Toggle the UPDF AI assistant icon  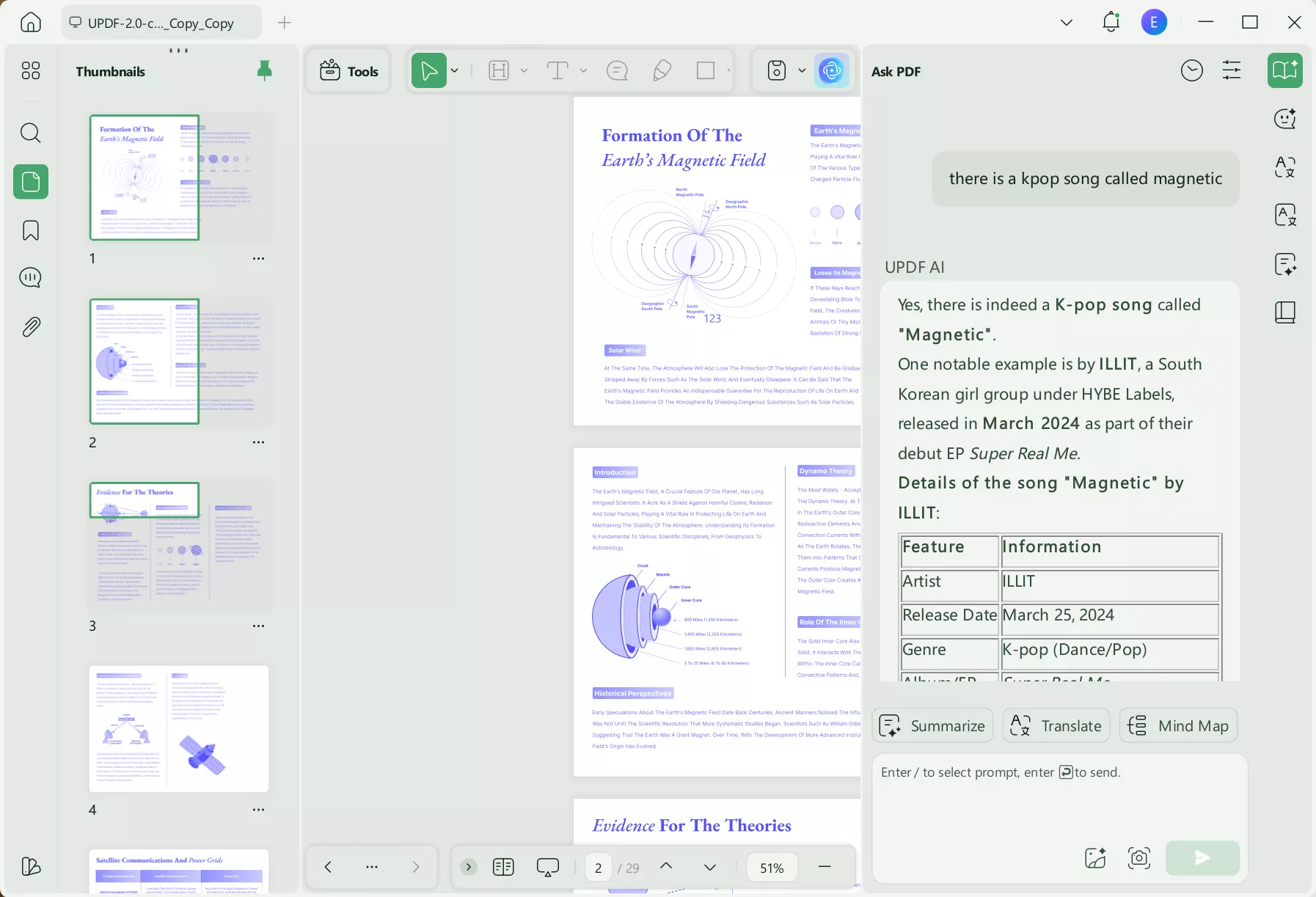point(832,70)
